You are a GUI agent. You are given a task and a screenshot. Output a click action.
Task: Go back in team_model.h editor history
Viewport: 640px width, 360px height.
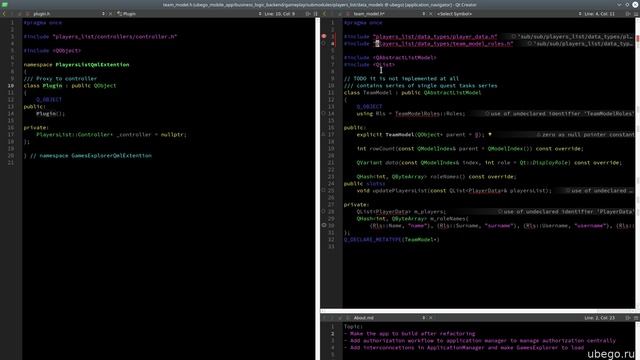(x=324, y=14)
